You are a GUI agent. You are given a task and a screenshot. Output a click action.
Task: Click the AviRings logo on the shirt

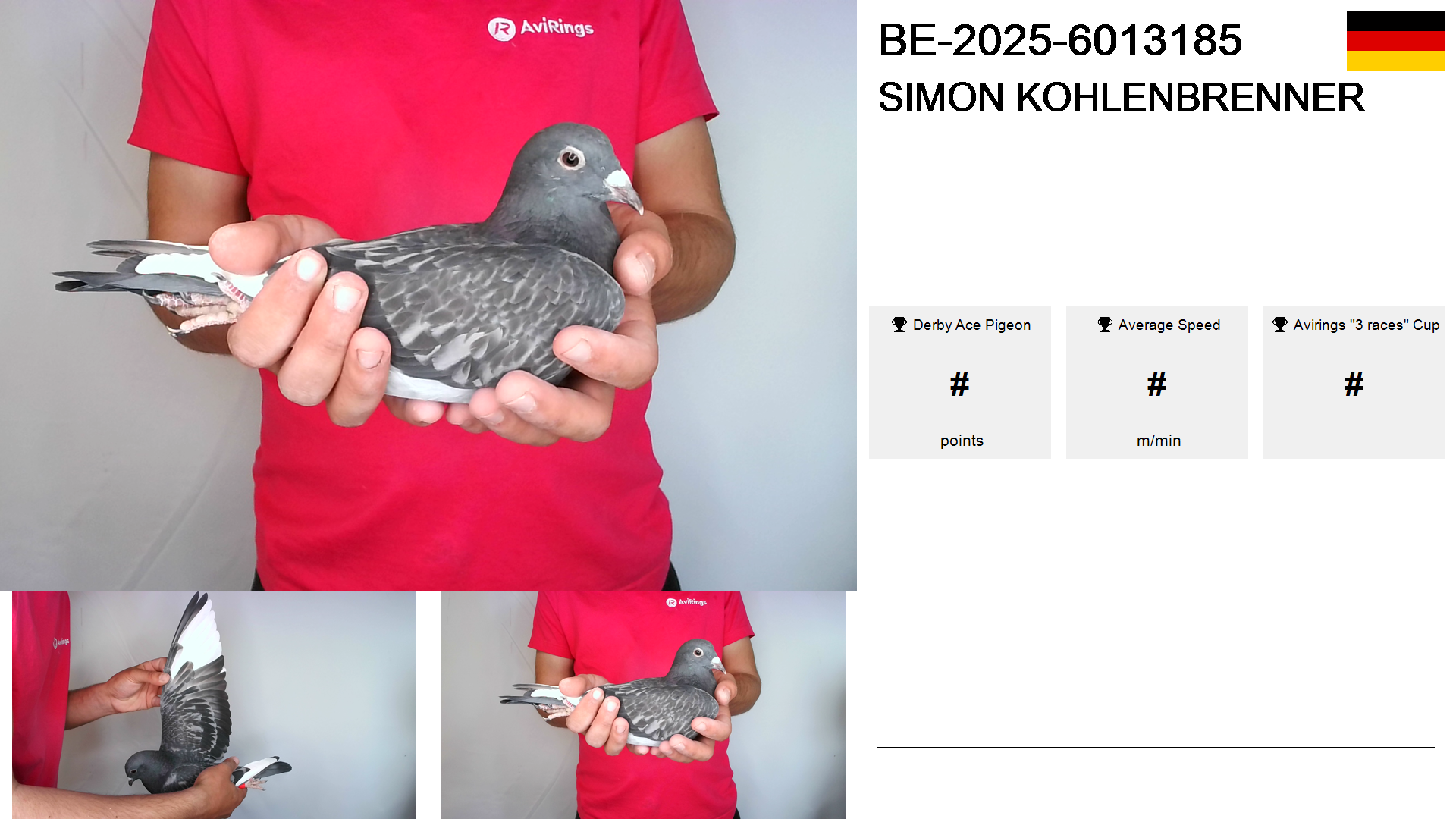click(541, 28)
